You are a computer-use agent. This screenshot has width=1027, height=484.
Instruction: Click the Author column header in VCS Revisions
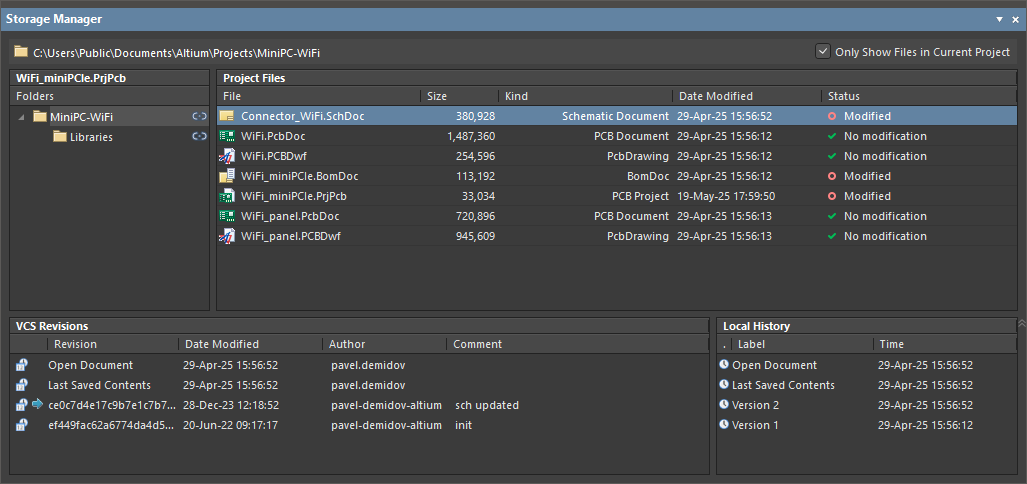(x=348, y=344)
